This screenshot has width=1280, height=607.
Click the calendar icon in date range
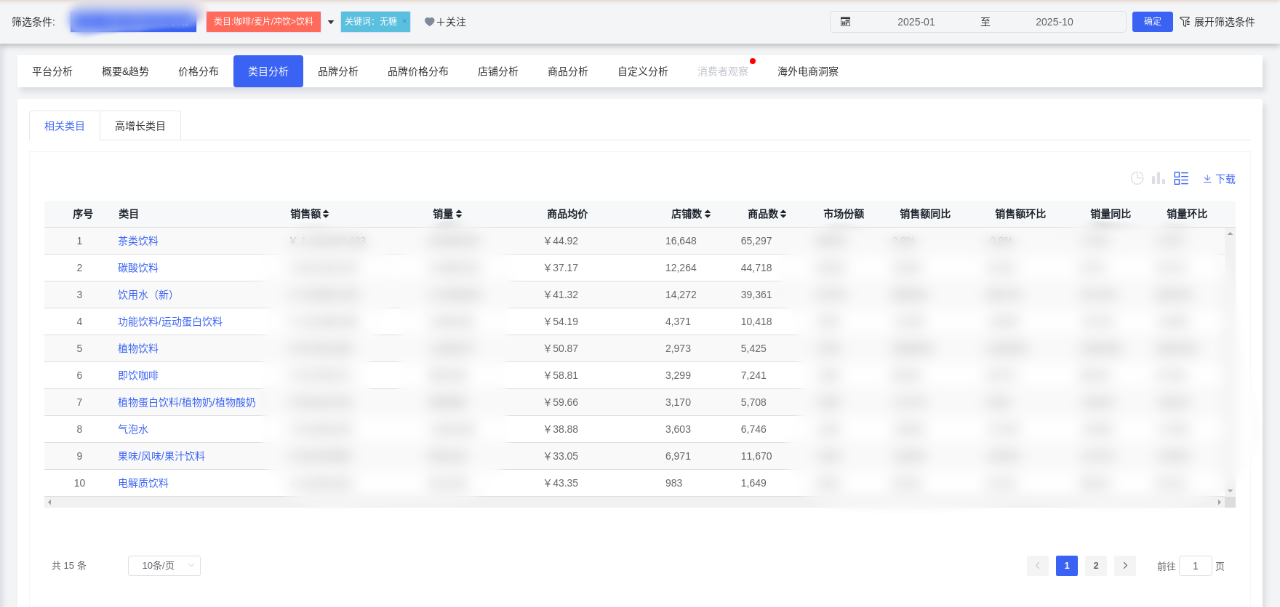845,22
